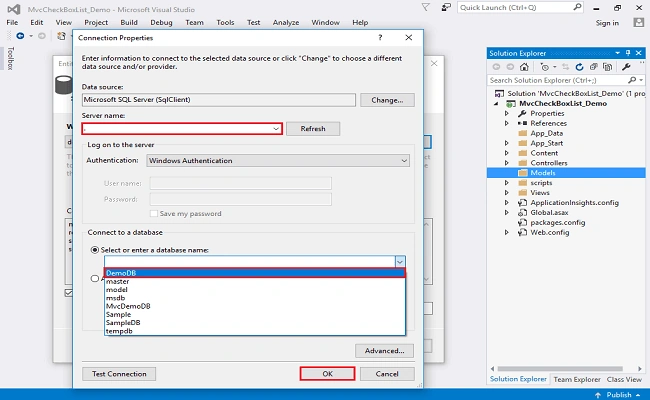Open the Toolbox side tab

[x=10, y=58]
